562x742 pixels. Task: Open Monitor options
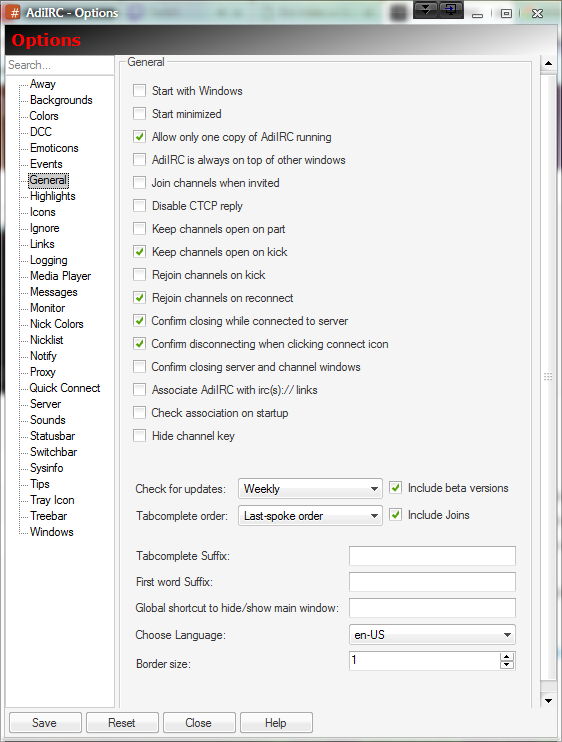point(47,308)
